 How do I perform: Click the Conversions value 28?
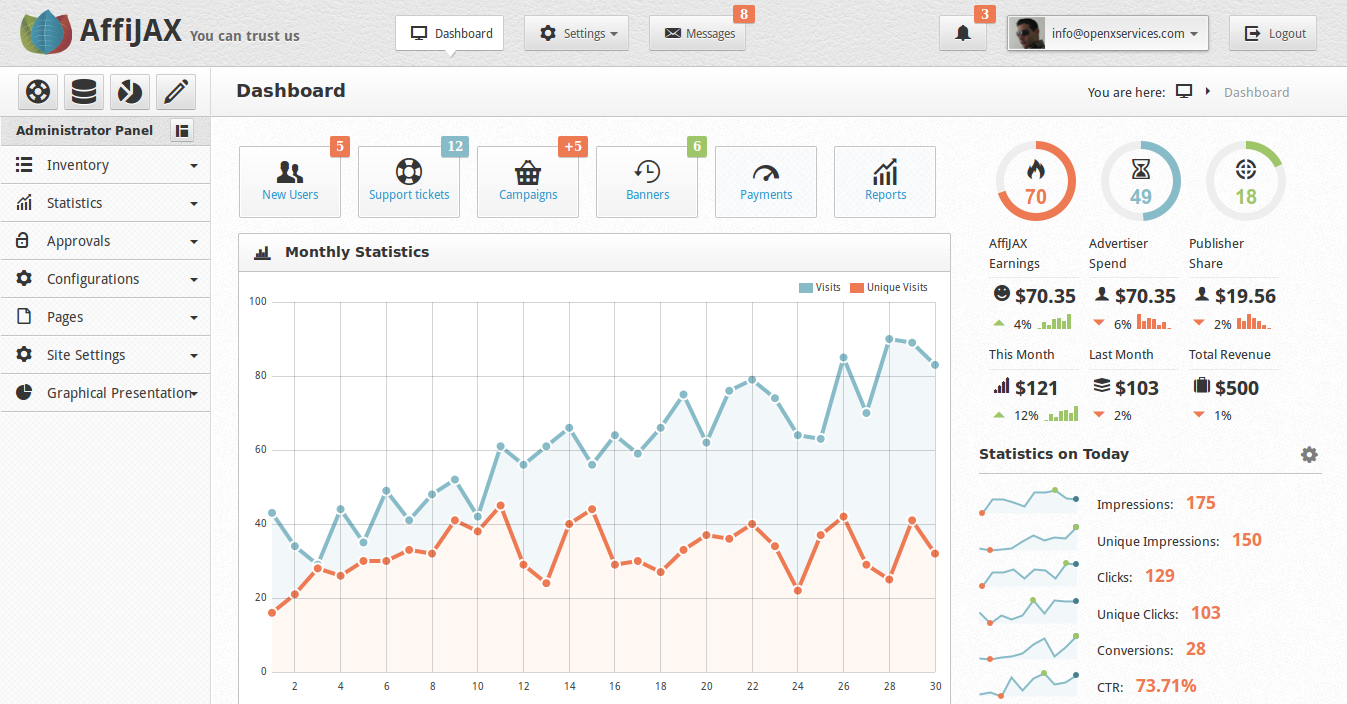point(1196,649)
